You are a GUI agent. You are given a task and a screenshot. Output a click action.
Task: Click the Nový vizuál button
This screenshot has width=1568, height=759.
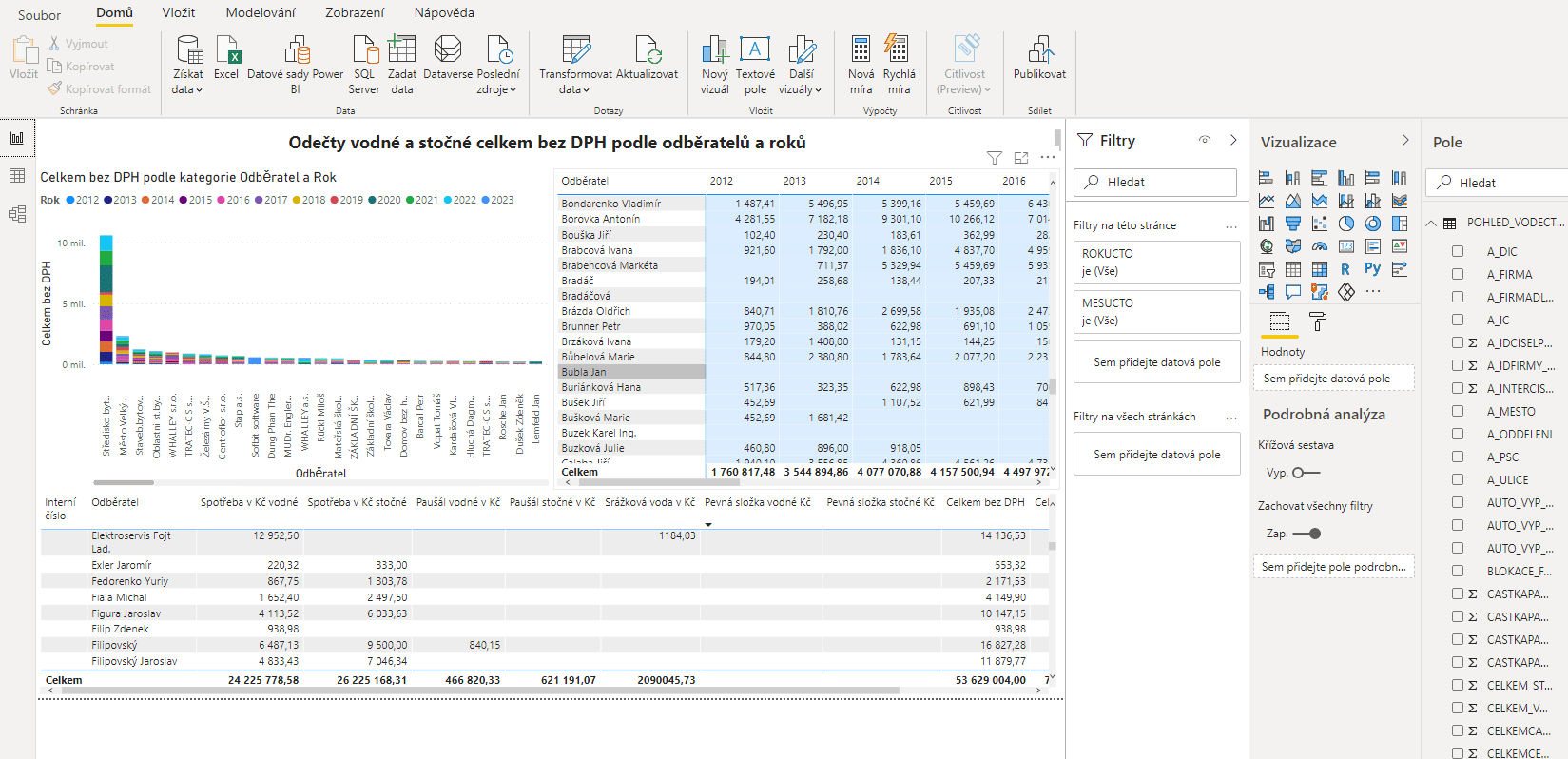coord(715,65)
